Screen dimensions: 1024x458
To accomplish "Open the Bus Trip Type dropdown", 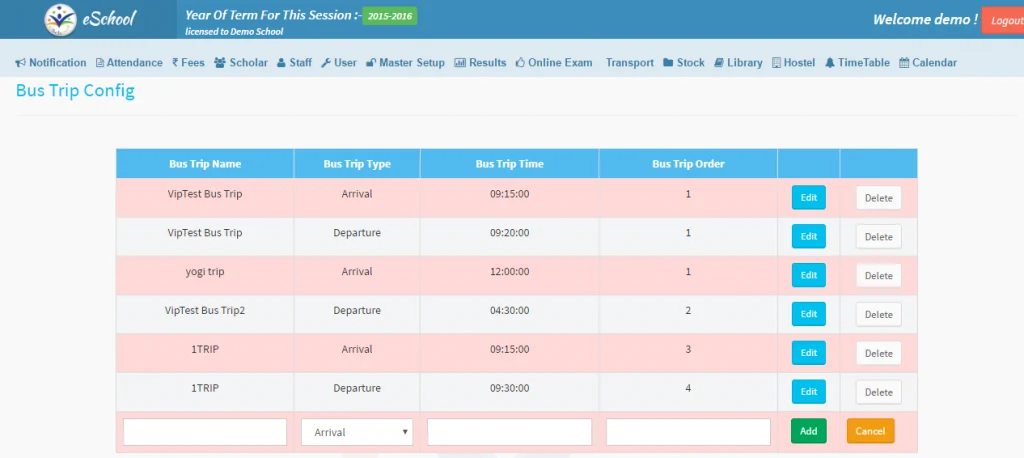I will [x=357, y=432].
